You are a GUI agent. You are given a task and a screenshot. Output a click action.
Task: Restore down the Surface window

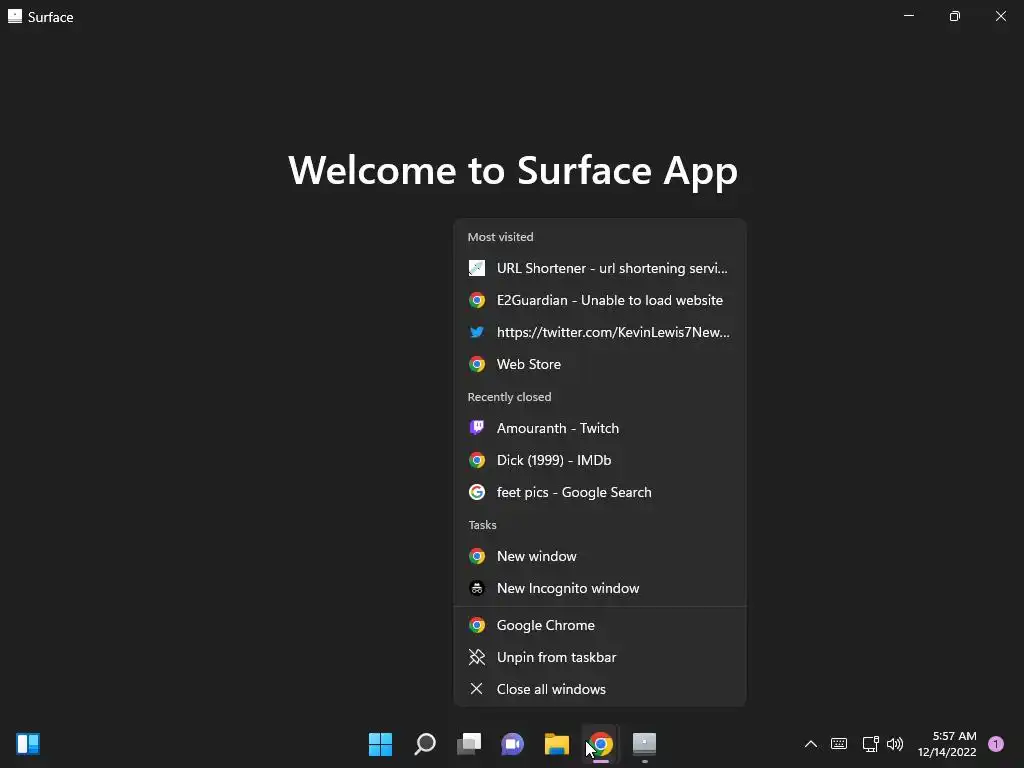(x=955, y=16)
